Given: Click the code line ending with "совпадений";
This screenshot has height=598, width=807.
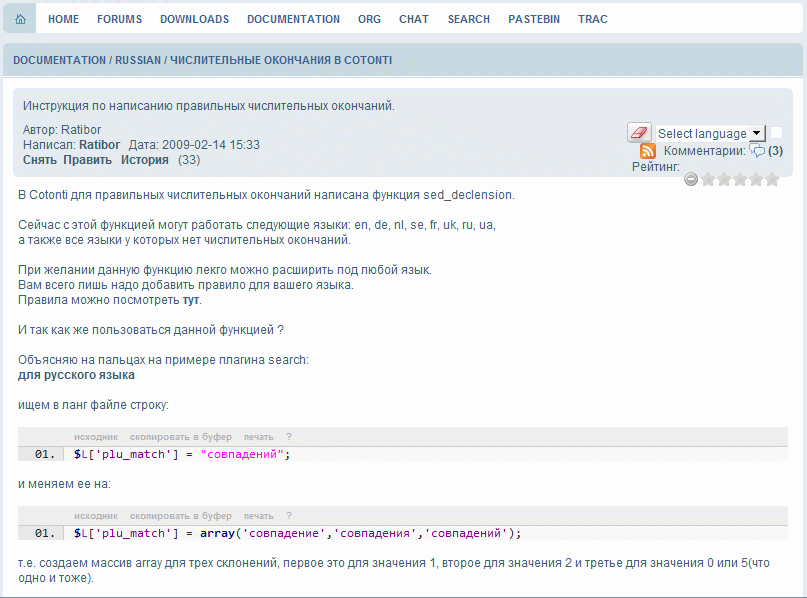Looking at the screenshot, I should (x=182, y=454).
